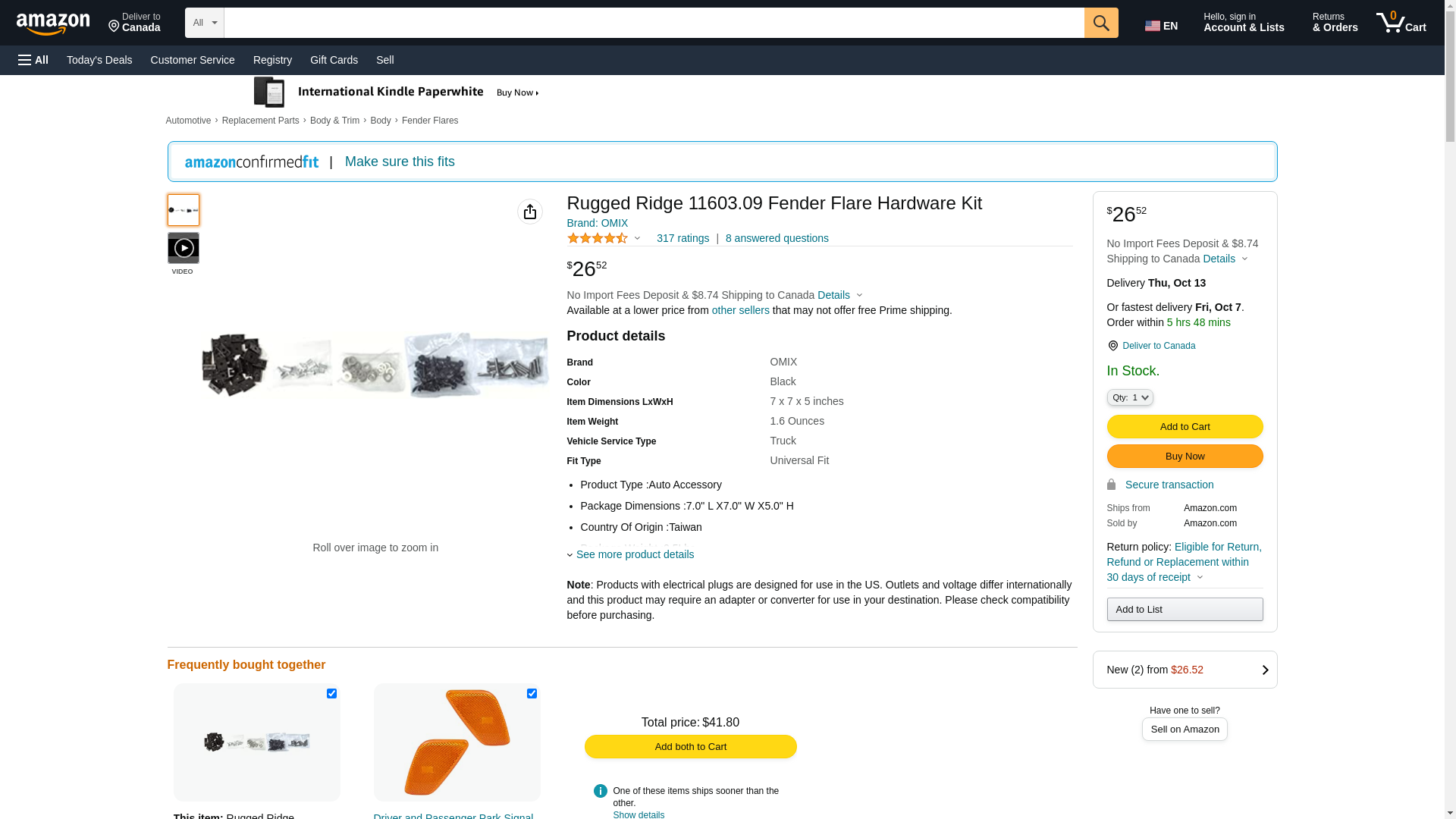Open the All hamburger menu
This screenshot has width=1456, height=819.
(33, 60)
